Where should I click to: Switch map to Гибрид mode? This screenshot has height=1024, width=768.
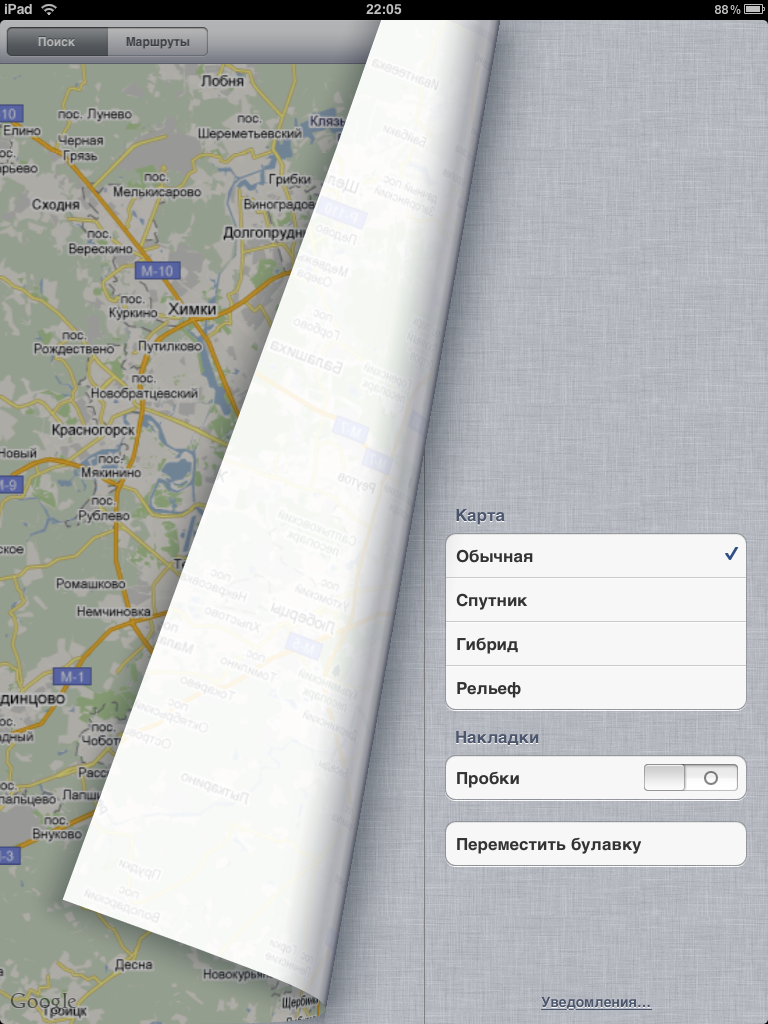(x=595, y=644)
